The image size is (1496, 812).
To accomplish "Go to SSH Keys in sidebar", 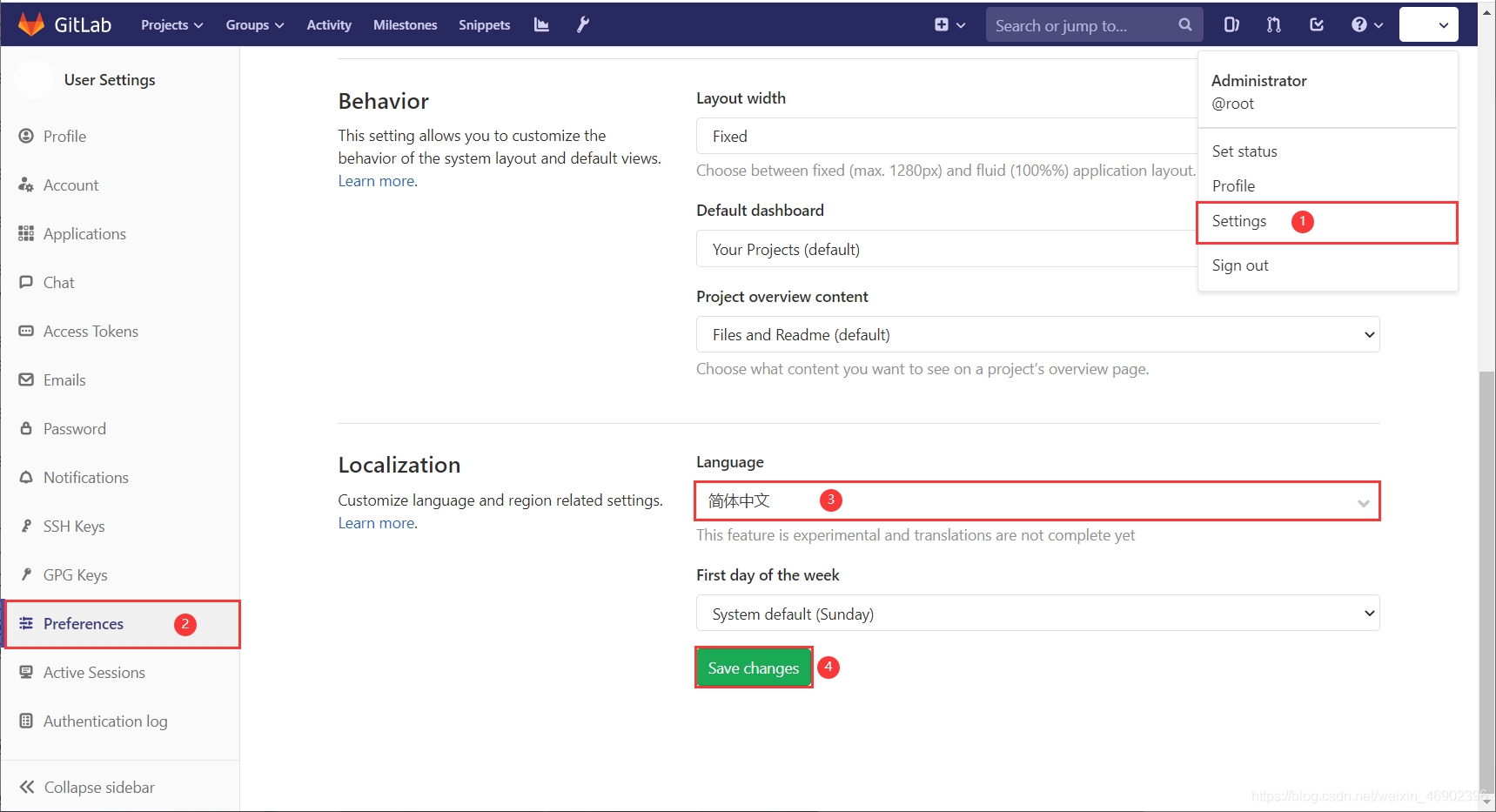I will [74, 527].
